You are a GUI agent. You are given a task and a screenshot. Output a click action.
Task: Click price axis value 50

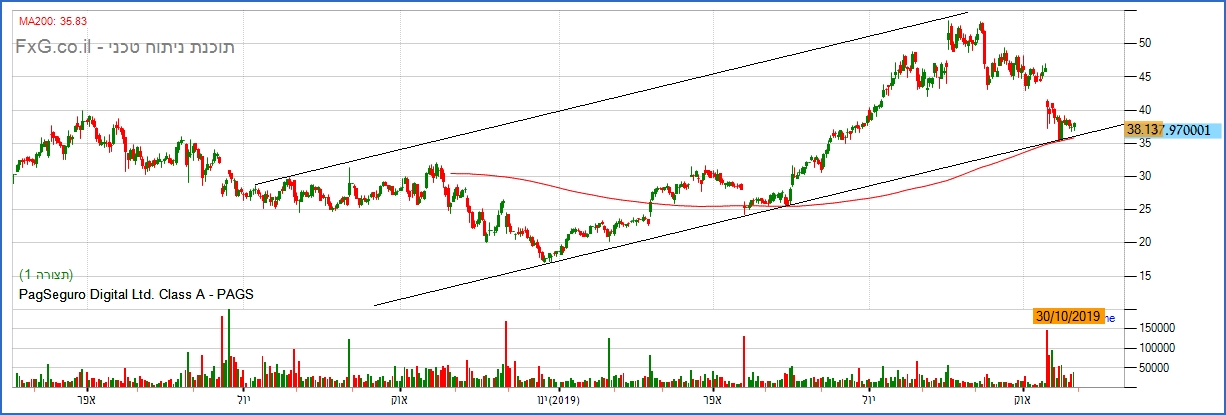click(x=1143, y=43)
